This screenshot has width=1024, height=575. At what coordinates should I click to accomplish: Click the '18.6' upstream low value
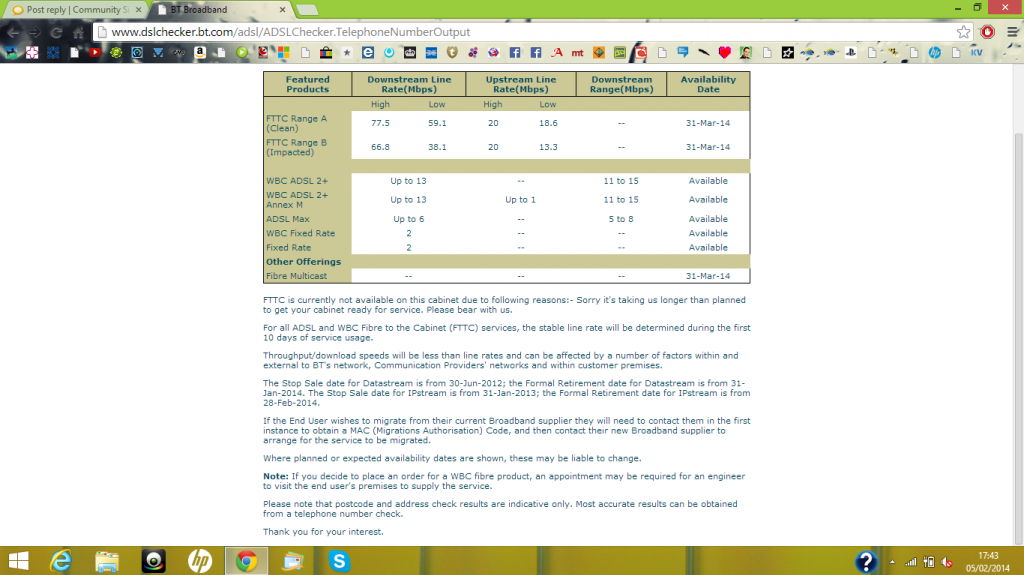(x=548, y=123)
